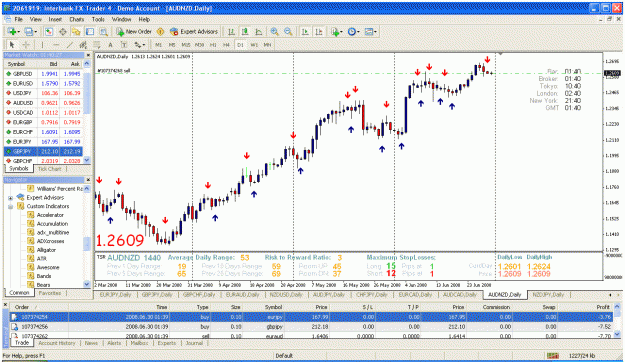Switch chart to bar chart mode
The width and height of the screenshot is (625, 362).
231,31
